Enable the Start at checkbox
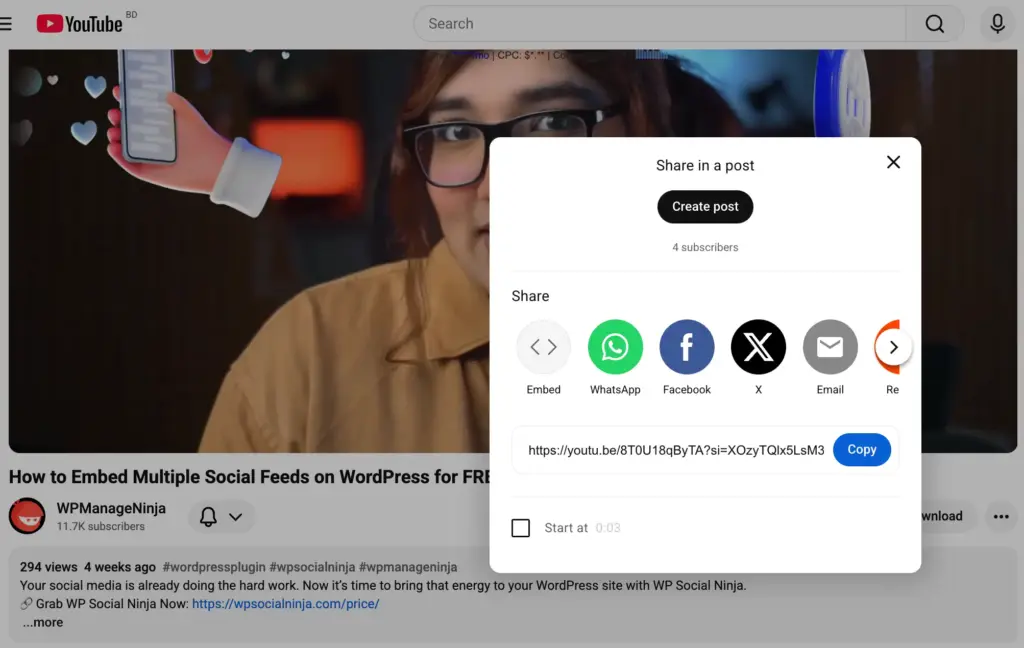This screenshot has height=648, width=1024. click(521, 528)
